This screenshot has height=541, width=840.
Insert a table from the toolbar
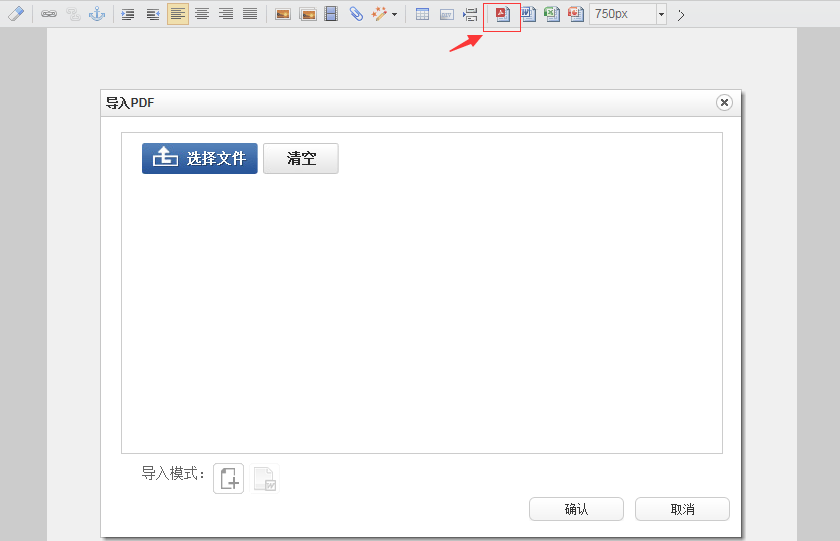(422, 14)
